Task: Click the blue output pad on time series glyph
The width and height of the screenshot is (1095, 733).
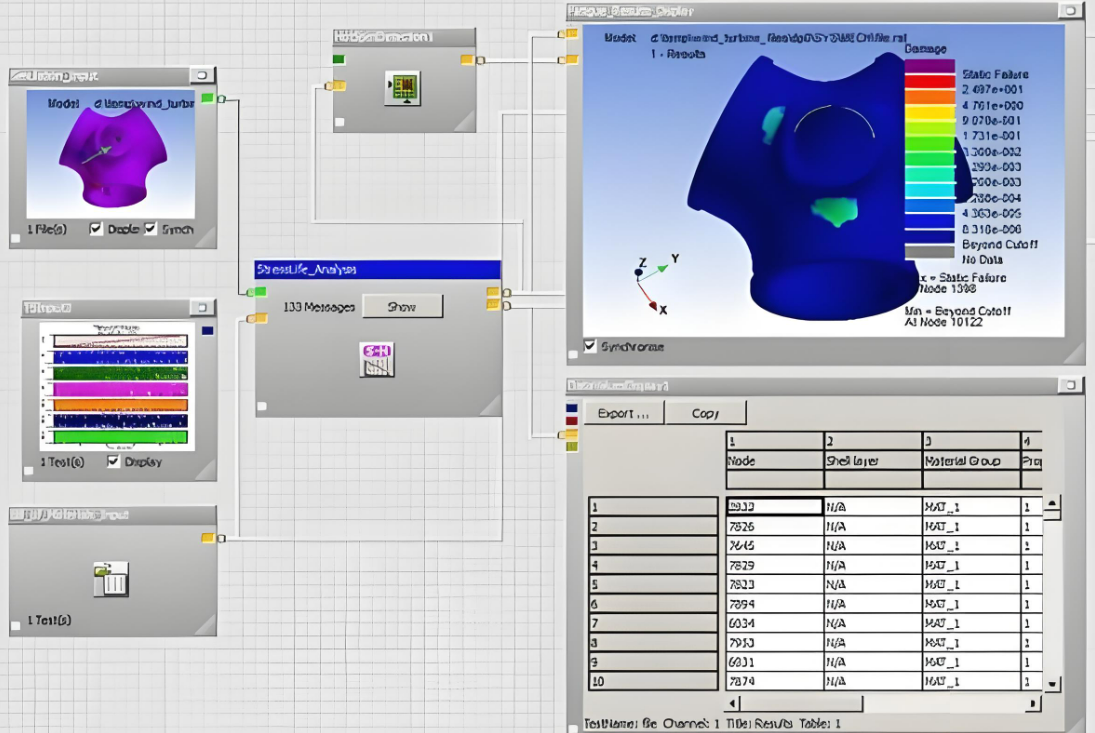Action: click(207, 331)
